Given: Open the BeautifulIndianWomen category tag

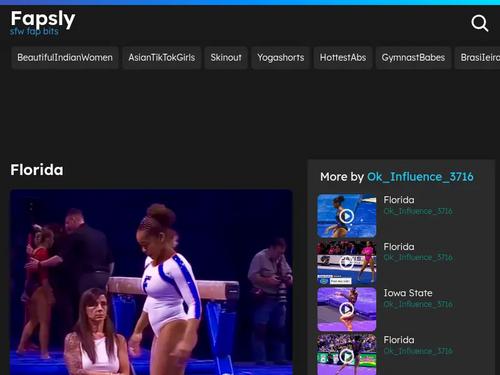Looking at the screenshot, I should pyautogui.click(x=65, y=58).
